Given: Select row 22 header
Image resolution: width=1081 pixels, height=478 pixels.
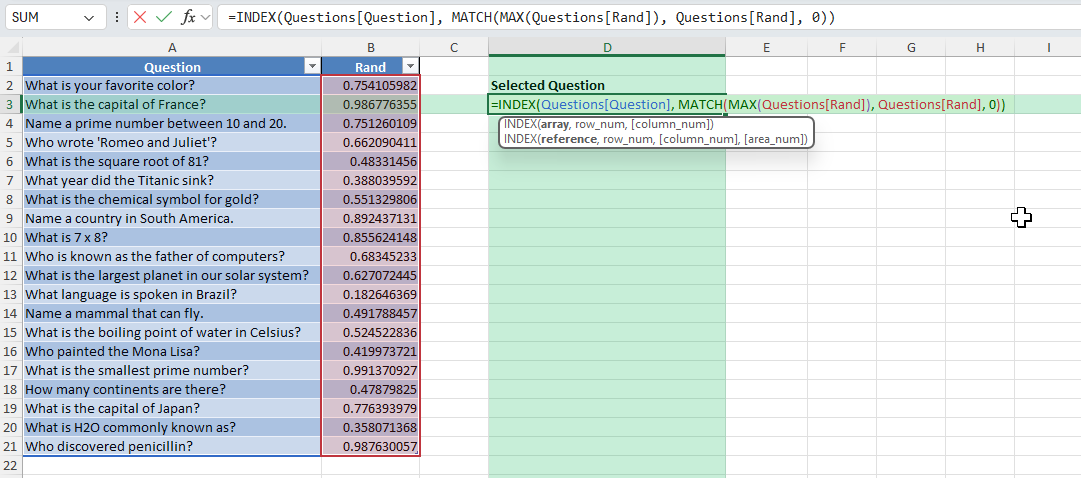Looking at the screenshot, I should pos(11,465).
